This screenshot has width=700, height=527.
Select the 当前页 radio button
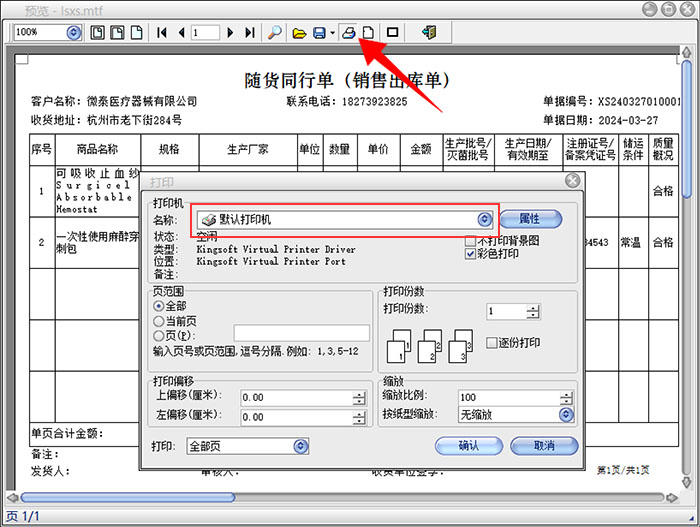pos(158,320)
